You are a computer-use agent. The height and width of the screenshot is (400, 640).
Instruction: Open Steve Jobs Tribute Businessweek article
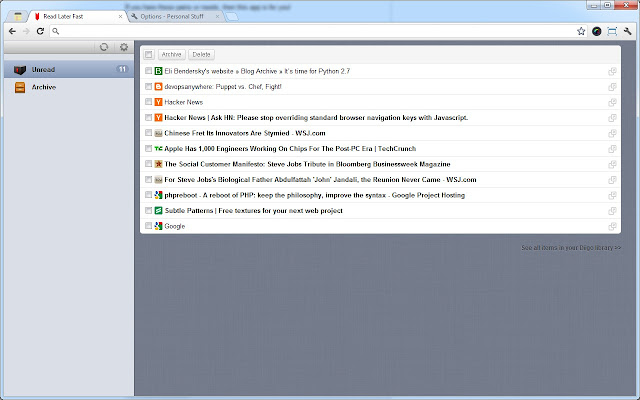307,164
